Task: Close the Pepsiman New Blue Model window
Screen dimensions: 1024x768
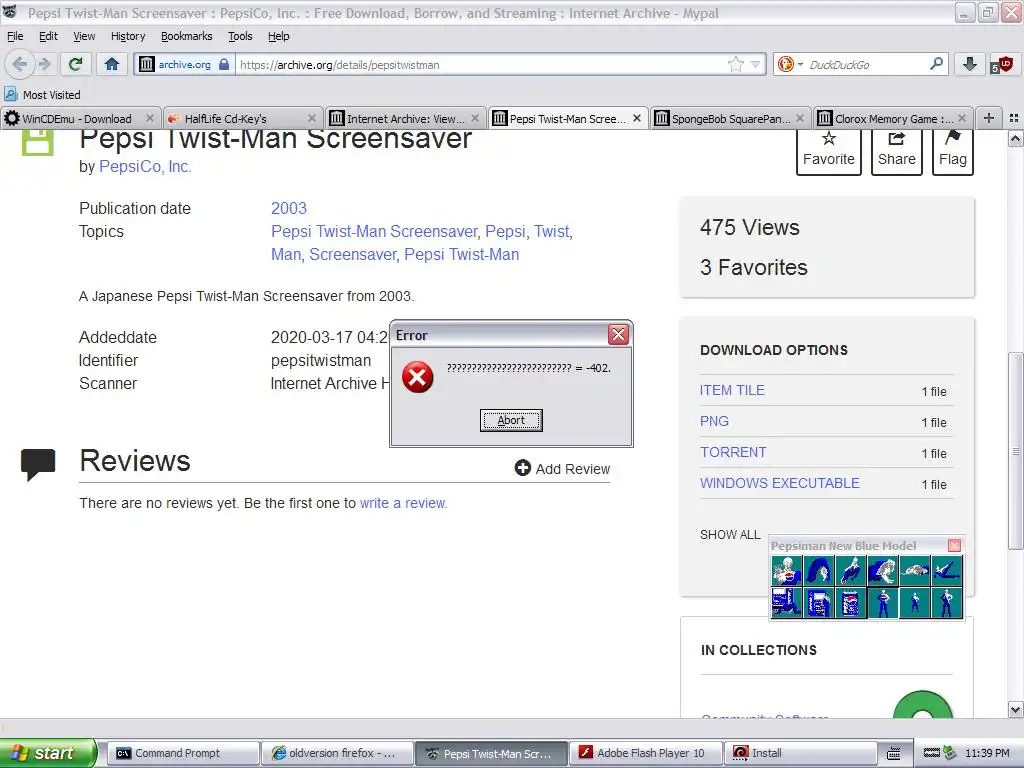Action: [954, 545]
